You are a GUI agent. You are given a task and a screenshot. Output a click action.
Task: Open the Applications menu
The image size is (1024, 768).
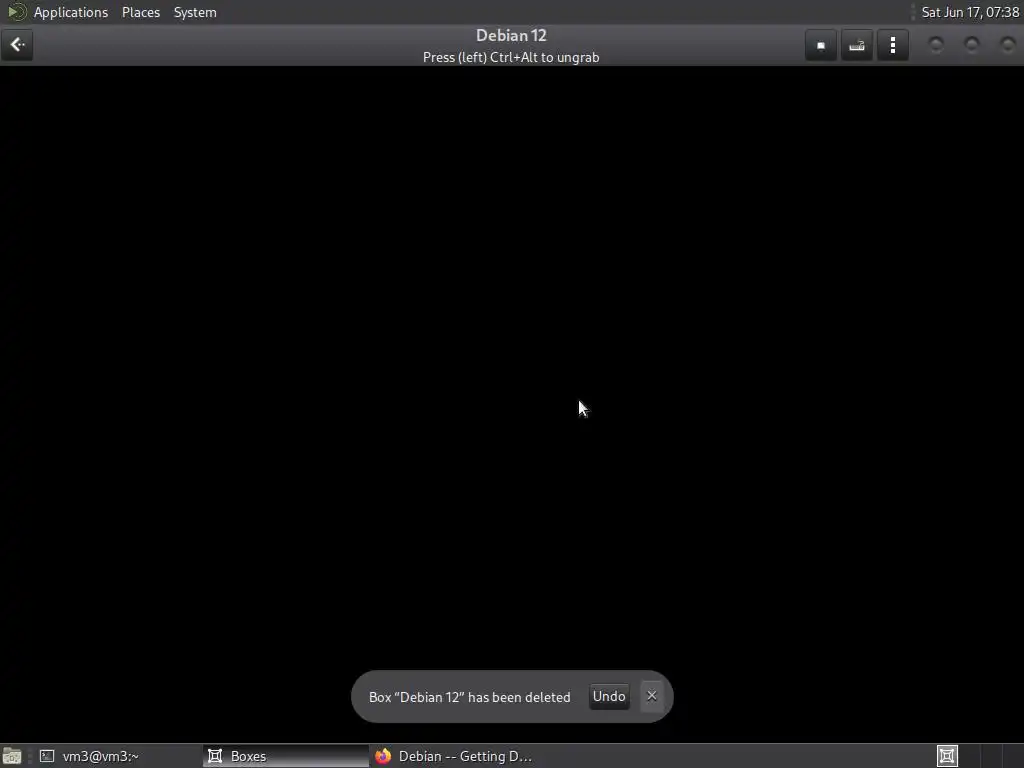(x=71, y=12)
